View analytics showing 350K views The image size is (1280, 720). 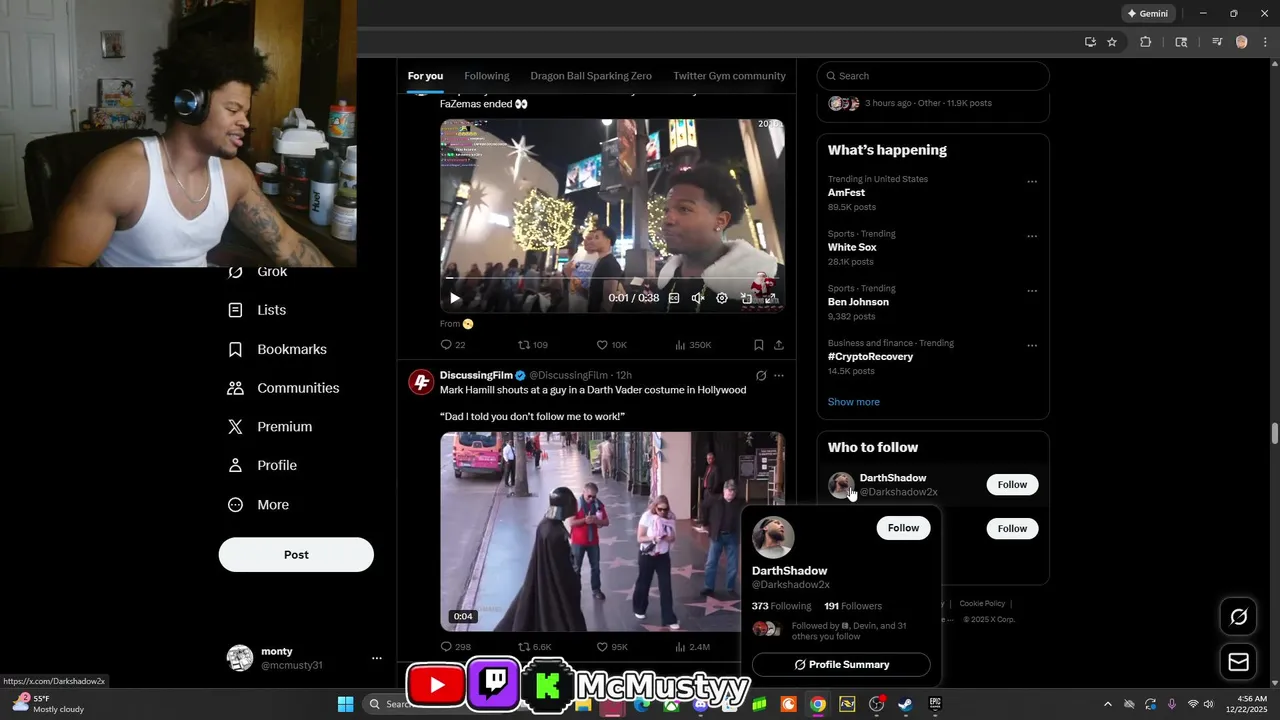click(x=693, y=345)
